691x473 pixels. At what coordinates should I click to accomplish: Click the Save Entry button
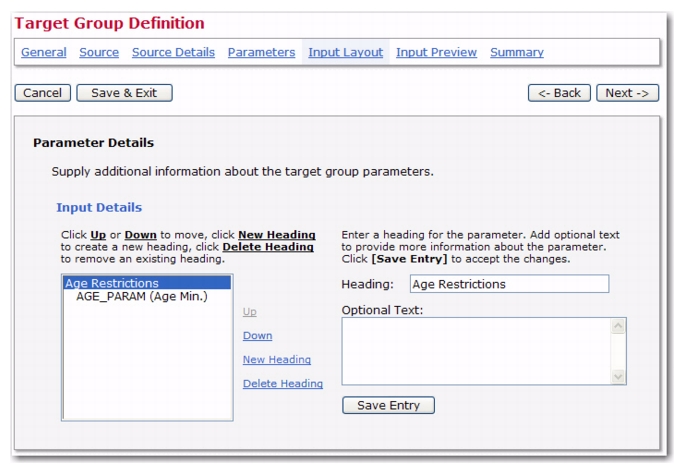[388, 405]
